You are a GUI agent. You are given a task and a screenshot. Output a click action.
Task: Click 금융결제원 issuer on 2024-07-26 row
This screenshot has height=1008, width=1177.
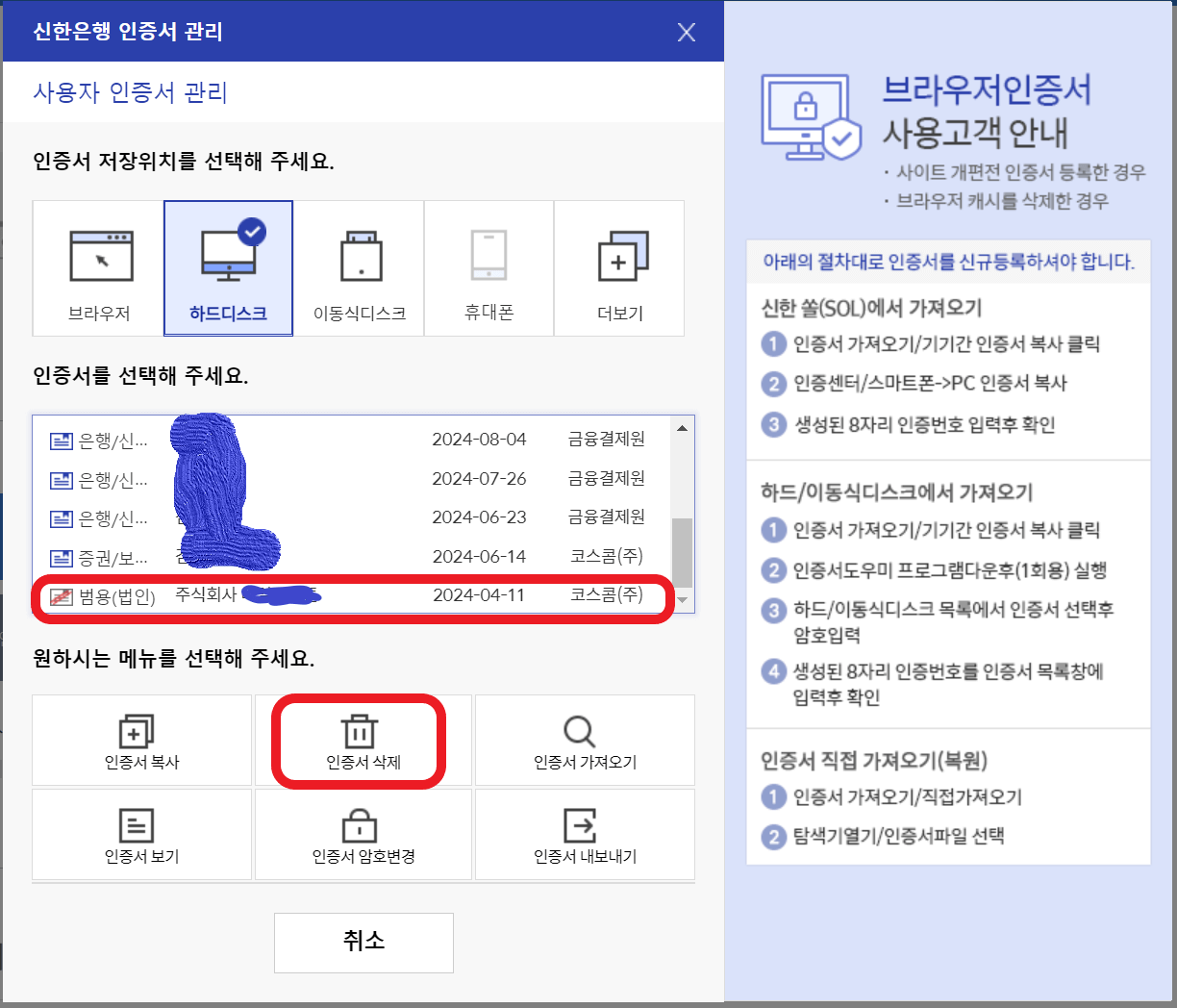(606, 478)
